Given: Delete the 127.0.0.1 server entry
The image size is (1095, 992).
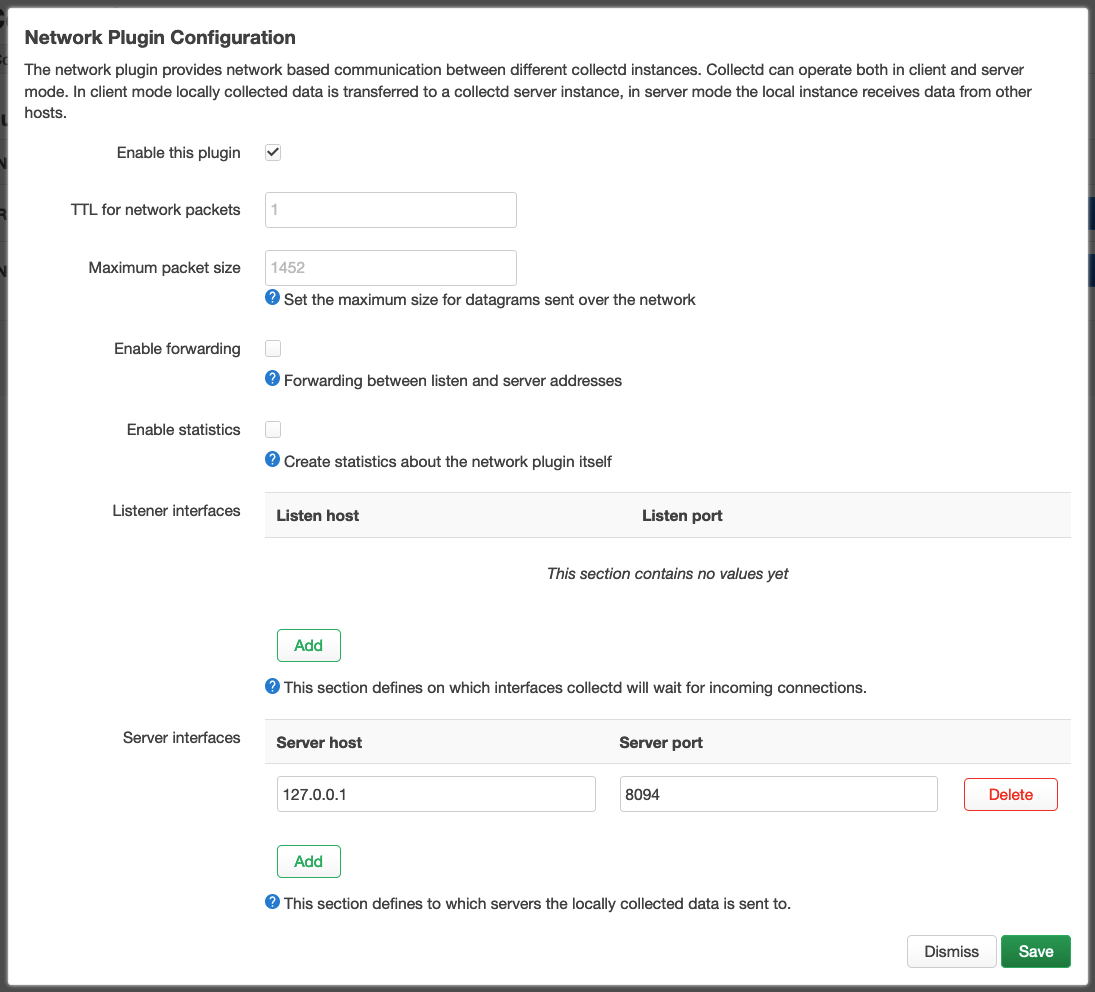Looking at the screenshot, I should click(x=1010, y=795).
